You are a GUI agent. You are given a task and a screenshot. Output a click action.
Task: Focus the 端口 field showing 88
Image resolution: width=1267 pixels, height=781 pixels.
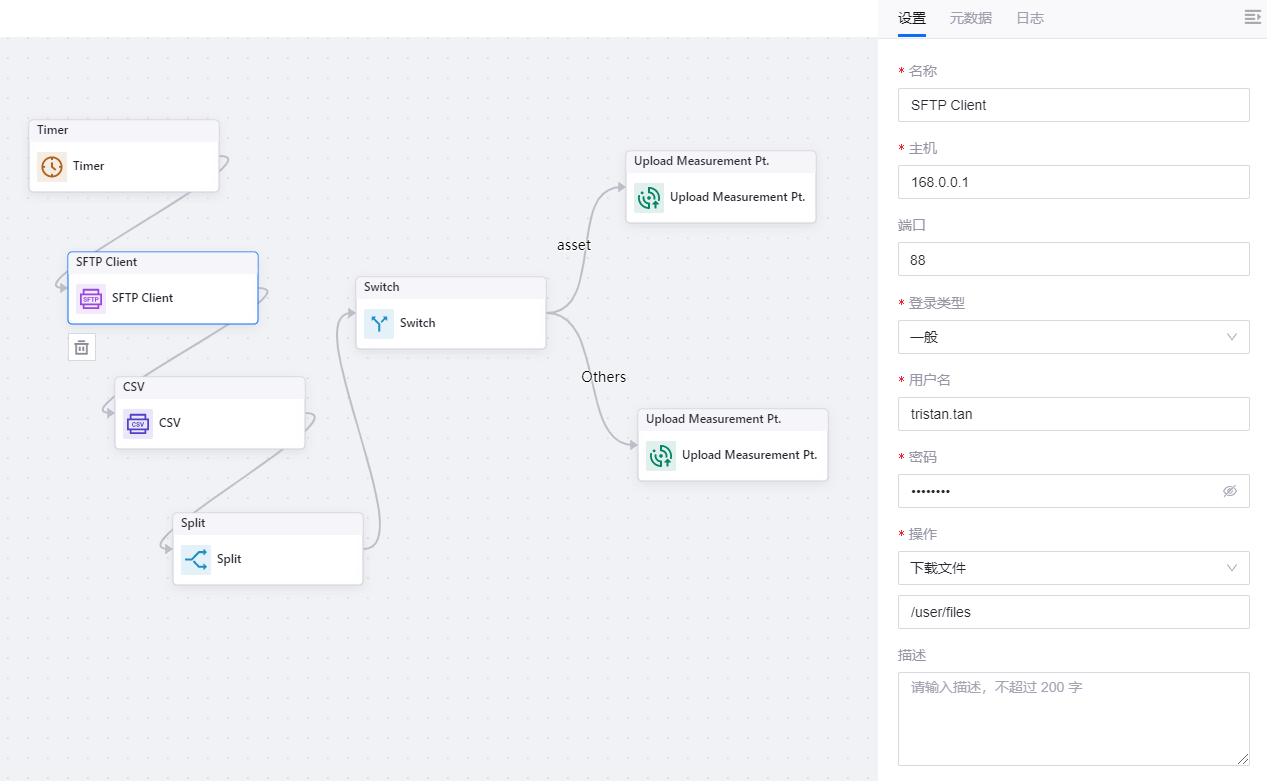(x=1073, y=259)
